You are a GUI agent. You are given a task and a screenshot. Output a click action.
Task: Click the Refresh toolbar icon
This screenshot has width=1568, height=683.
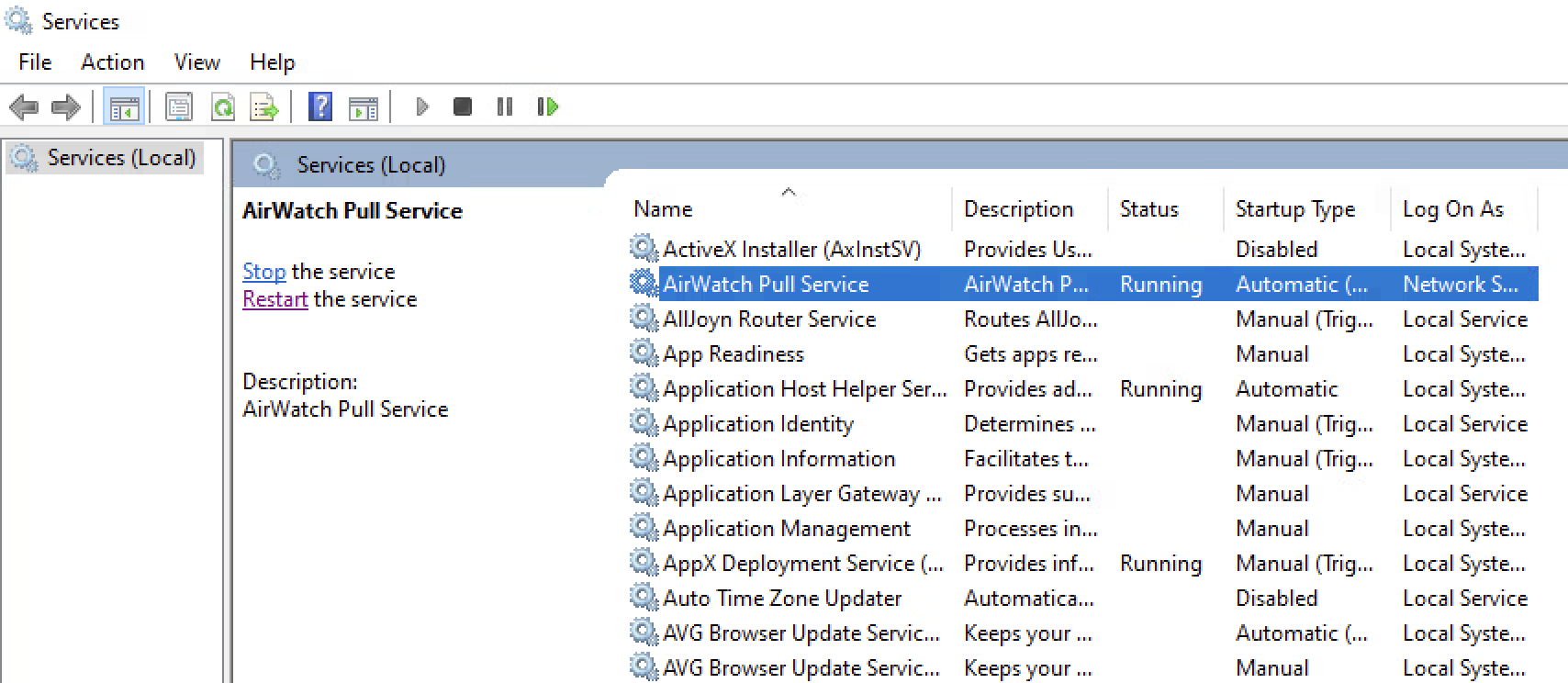coord(222,107)
